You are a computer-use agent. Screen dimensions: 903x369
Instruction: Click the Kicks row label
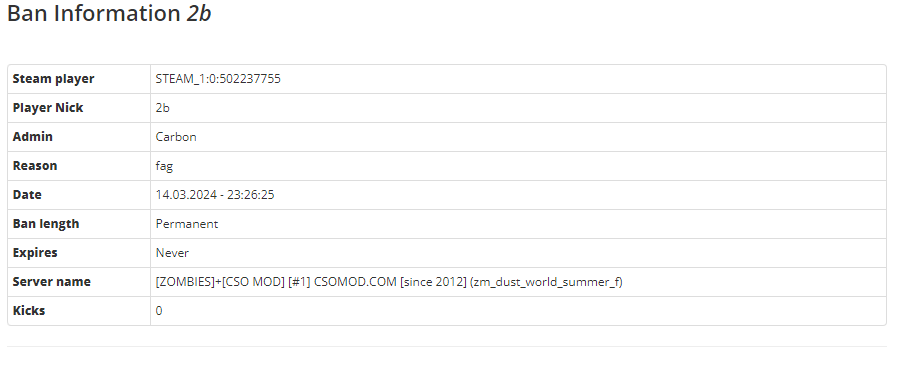29,310
